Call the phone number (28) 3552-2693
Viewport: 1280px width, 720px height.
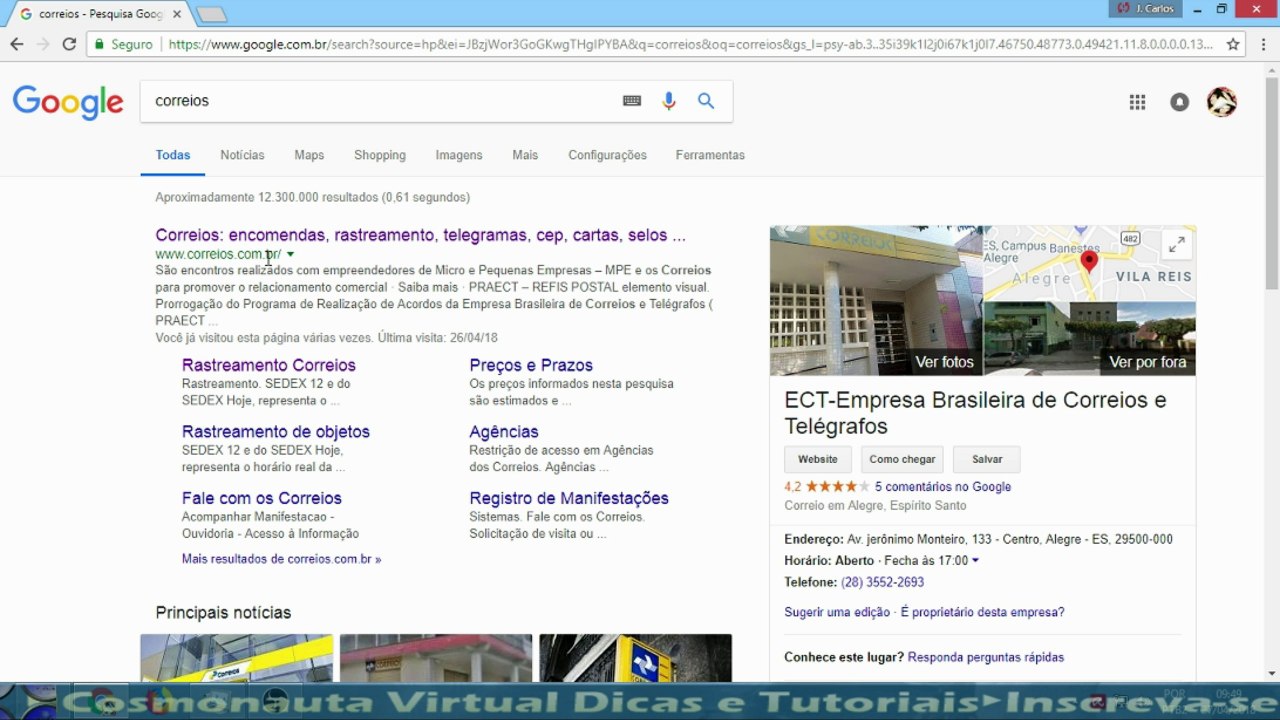(x=882, y=582)
